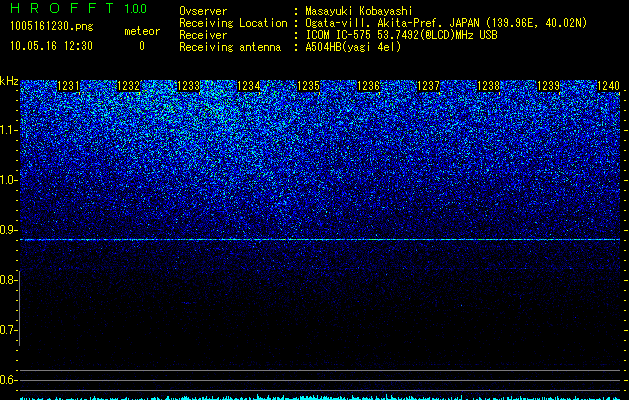
Task: Click the 1239 time marker
Action: point(548,86)
